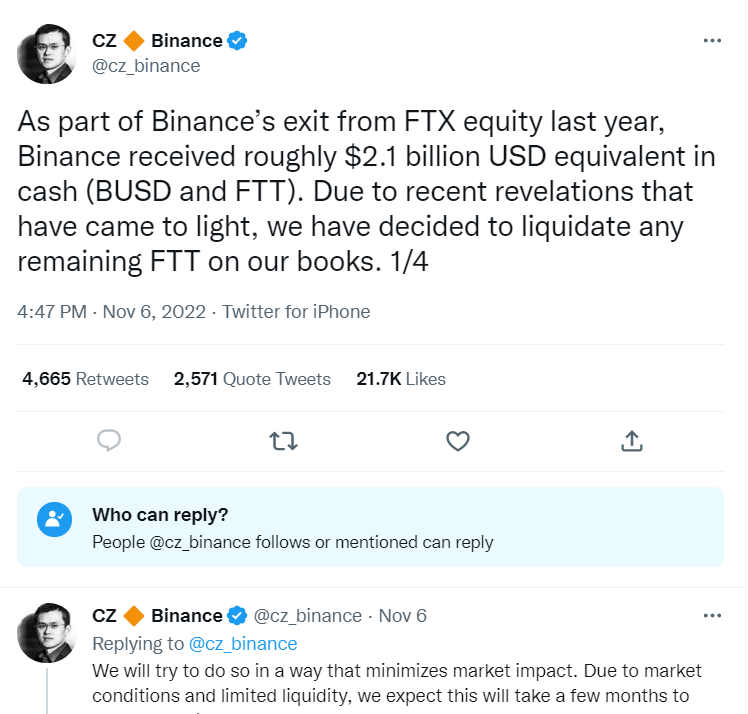Open CZ's avatar on the reply tweet
748x714 pixels.
(47, 633)
